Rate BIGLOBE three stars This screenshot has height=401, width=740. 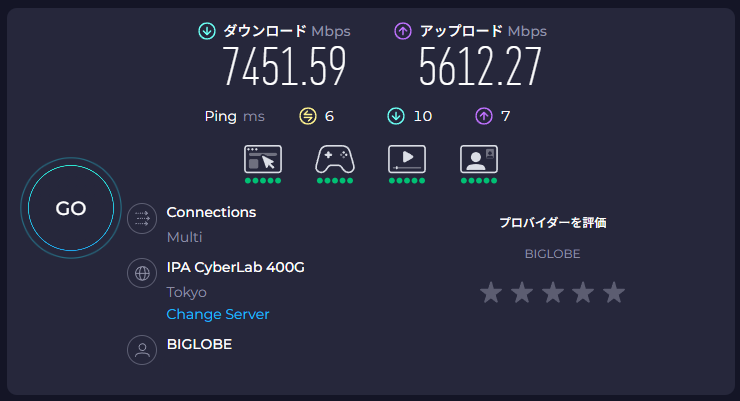point(552,292)
